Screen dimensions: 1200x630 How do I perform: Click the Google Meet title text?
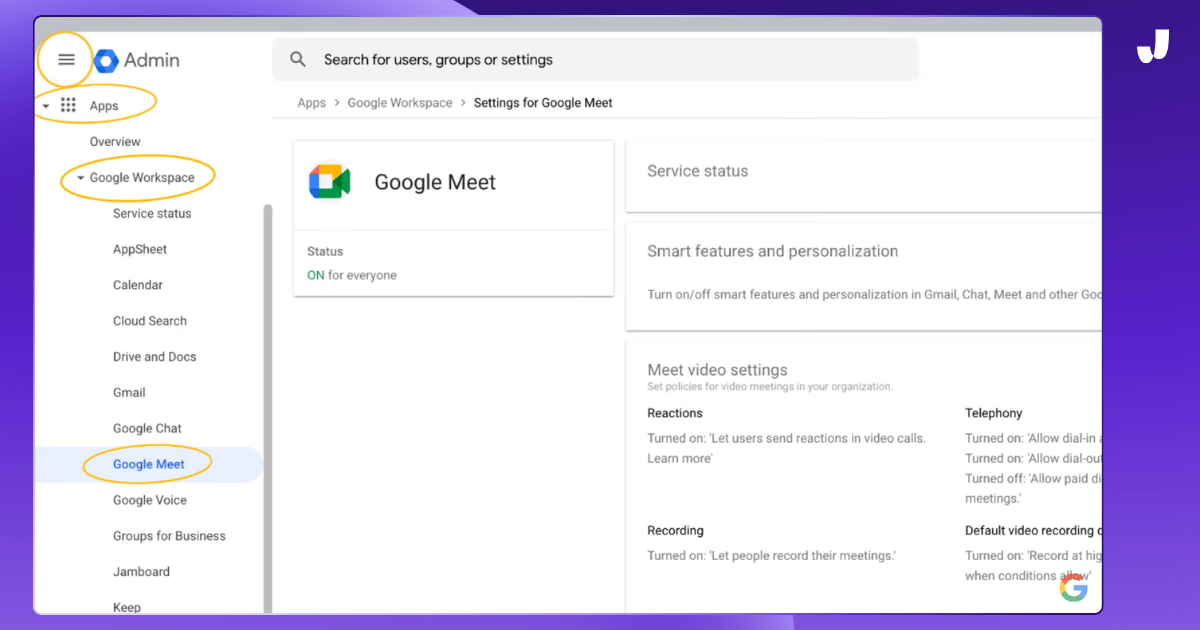[435, 183]
